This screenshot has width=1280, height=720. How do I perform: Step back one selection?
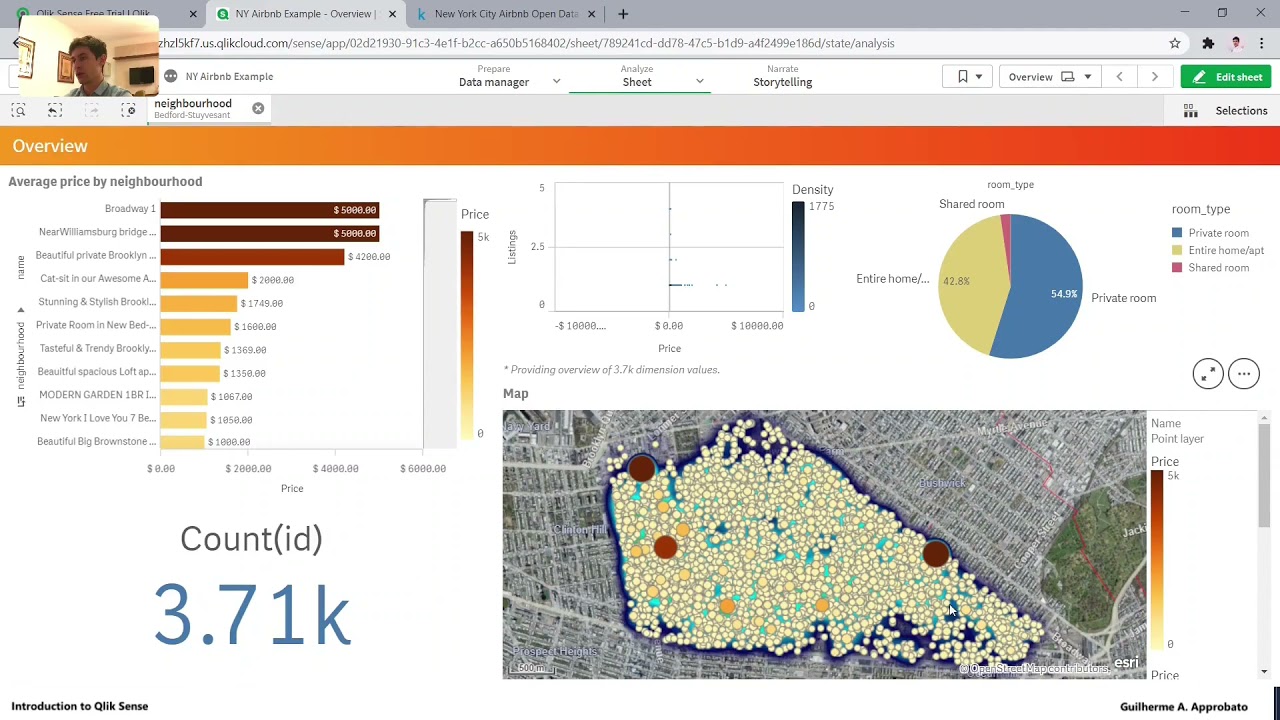tap(55, 110)
